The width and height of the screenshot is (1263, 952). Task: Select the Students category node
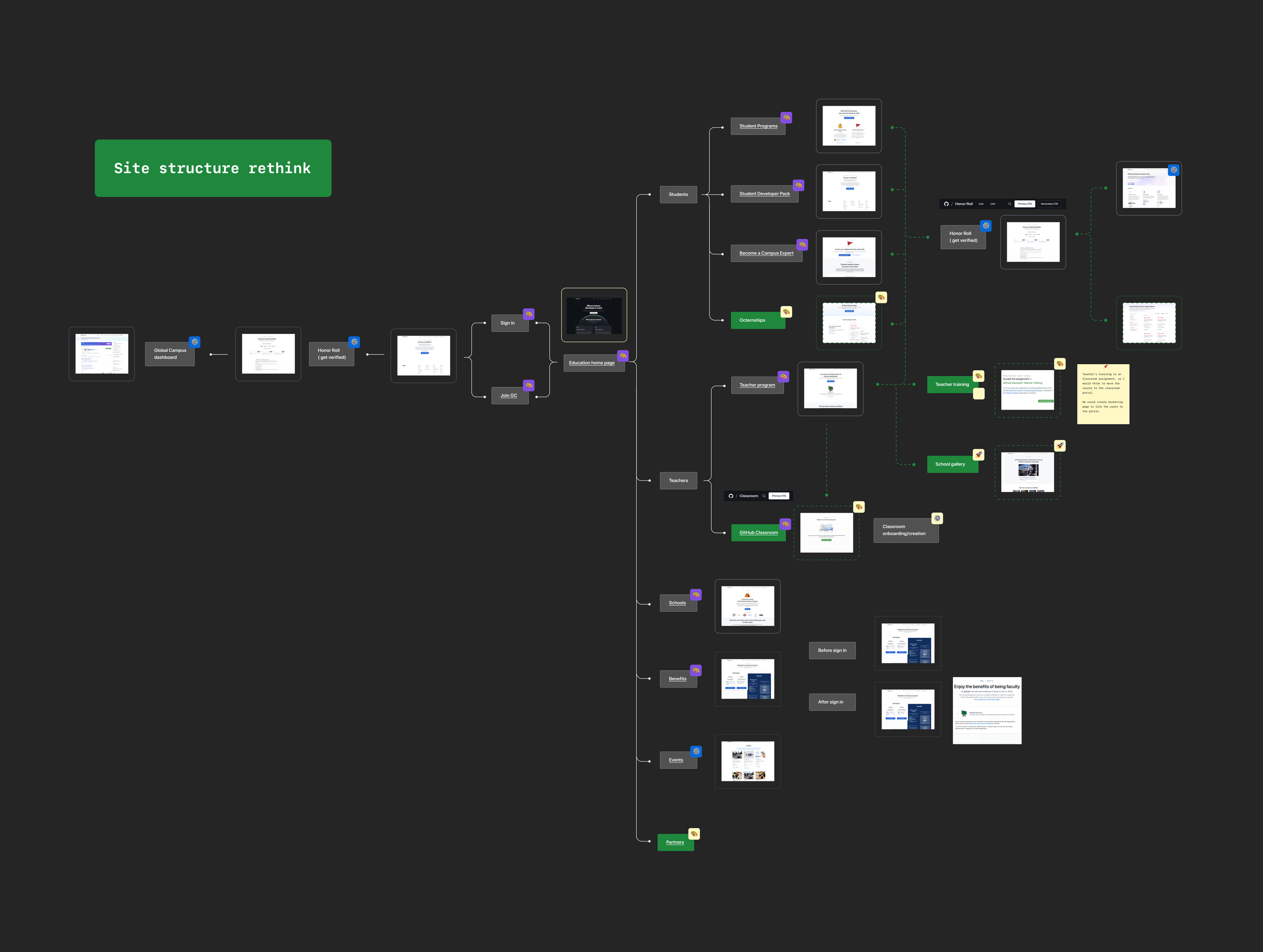pos(678,194)
